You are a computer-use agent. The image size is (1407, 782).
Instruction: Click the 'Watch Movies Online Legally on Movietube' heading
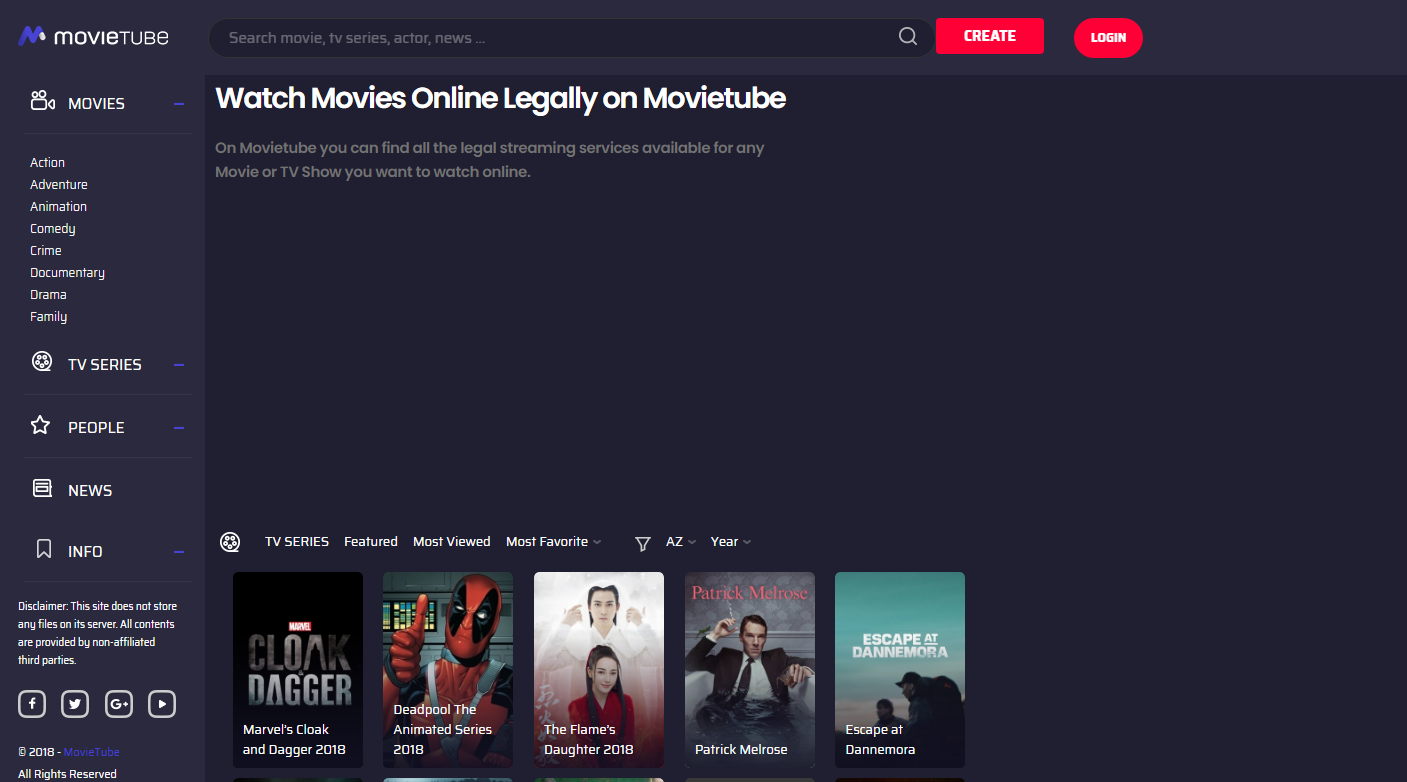click(500, 98)
